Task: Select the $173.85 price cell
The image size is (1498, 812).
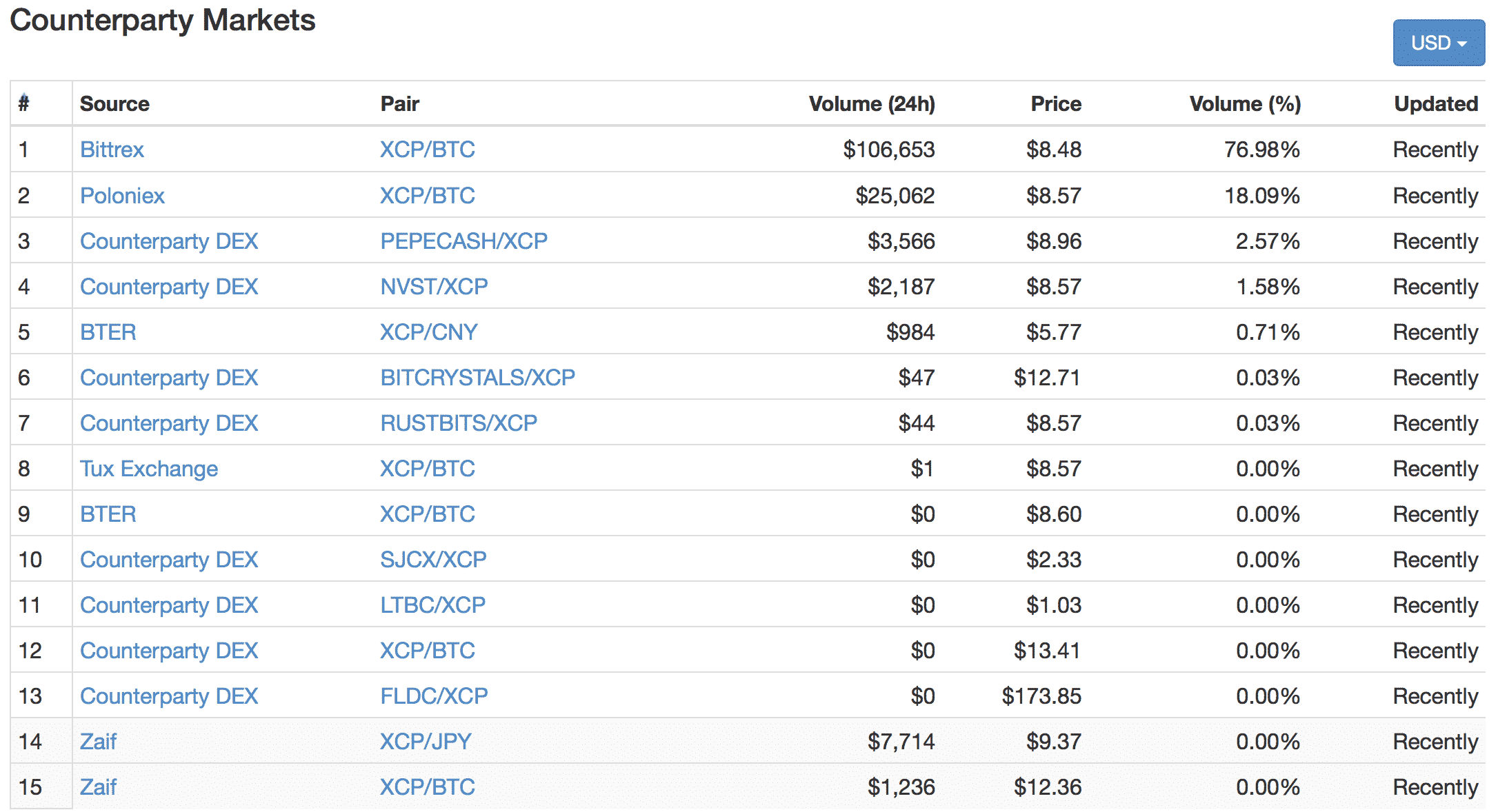Action: coord(1041,696)
